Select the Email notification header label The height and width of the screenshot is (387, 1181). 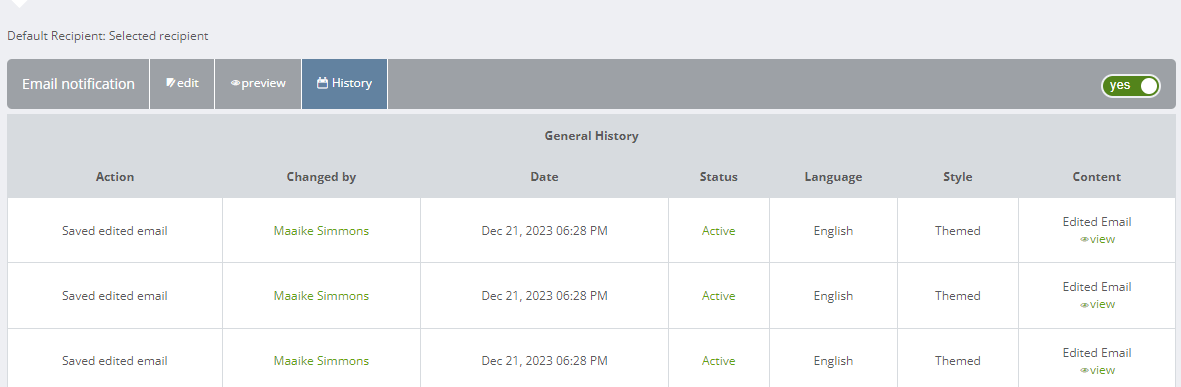pos(78,84)
